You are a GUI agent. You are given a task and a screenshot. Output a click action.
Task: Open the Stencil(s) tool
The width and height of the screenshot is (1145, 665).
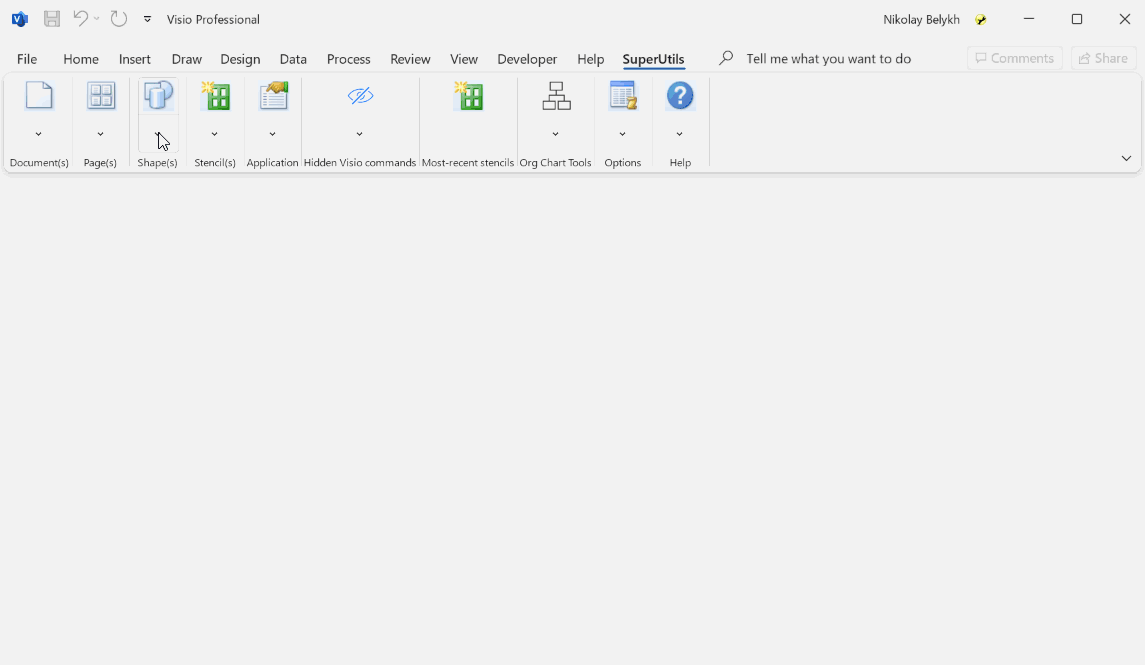[x=214, y=95]
